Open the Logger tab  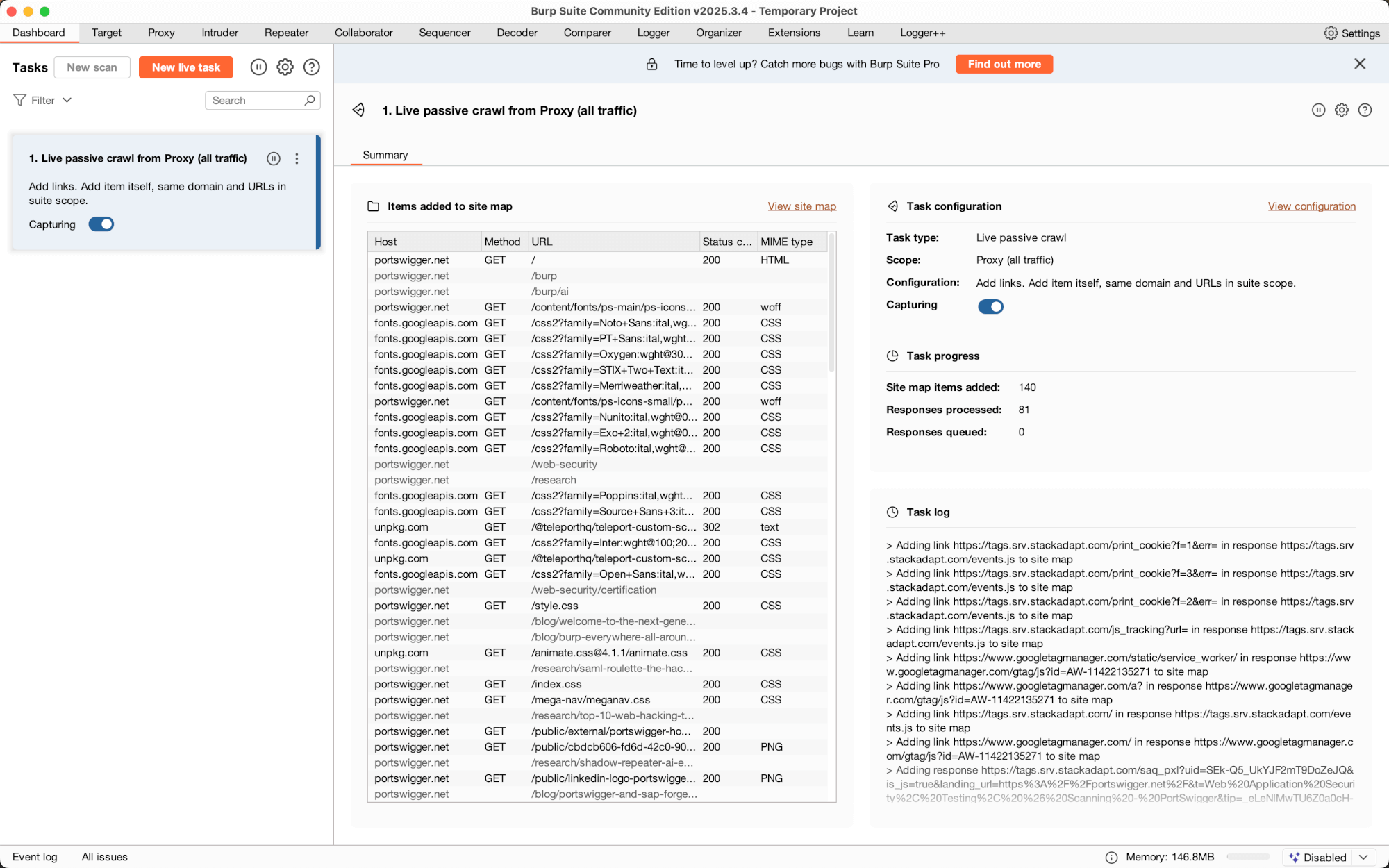click(654, 33)
